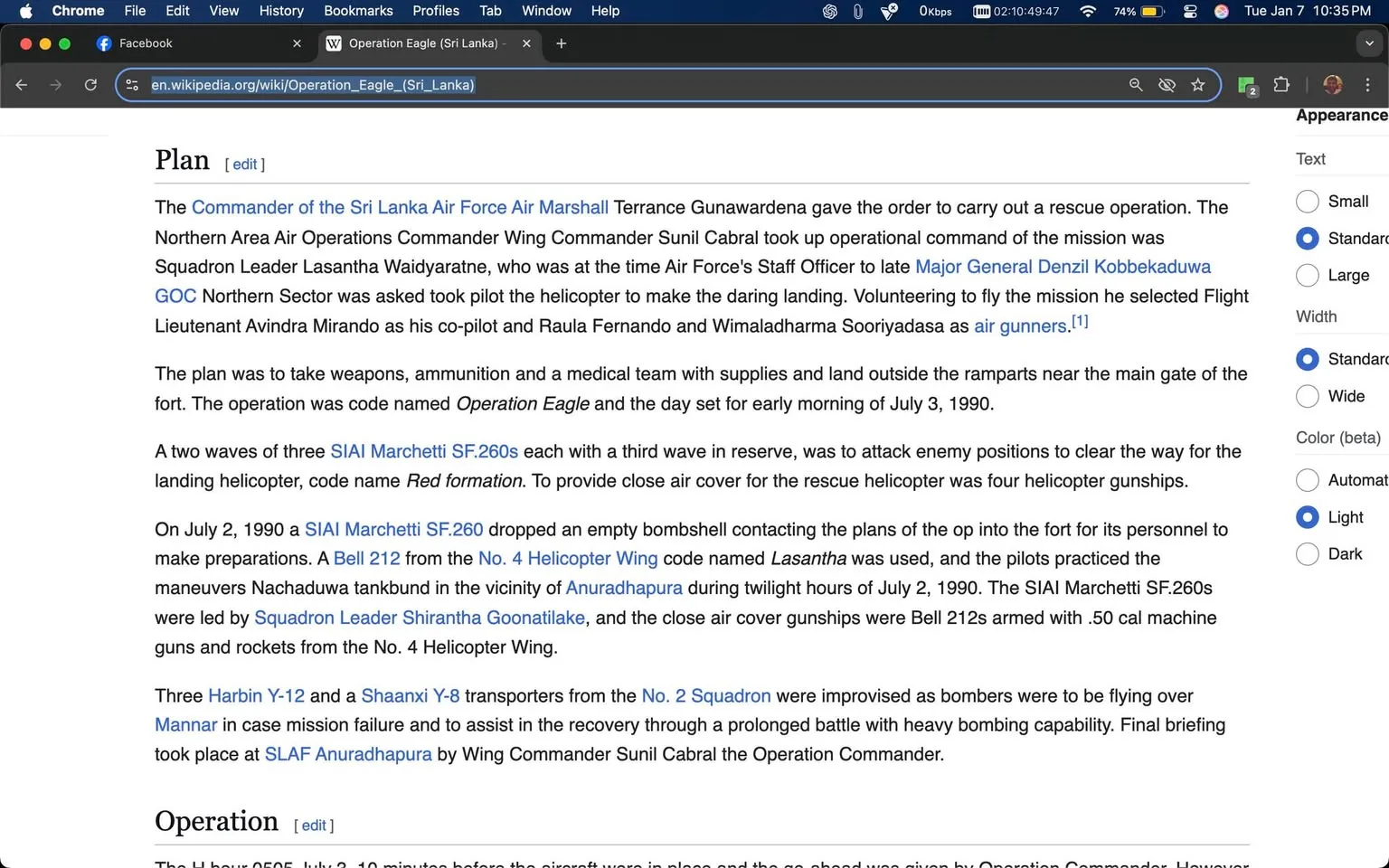Image resolution: width=1389 pixels, height=868 pixels.
Task: Click edit next to the Plan heading
Action: [244, 164]
